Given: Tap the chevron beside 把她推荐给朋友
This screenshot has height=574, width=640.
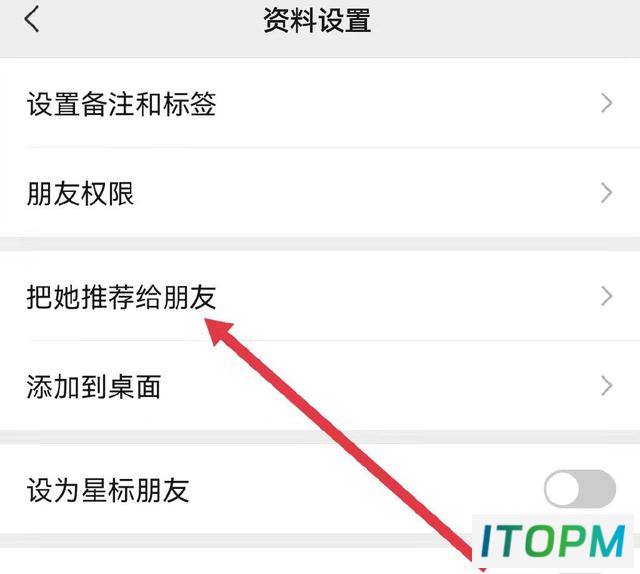Looking at the screenshot, I should click(607, 296).
